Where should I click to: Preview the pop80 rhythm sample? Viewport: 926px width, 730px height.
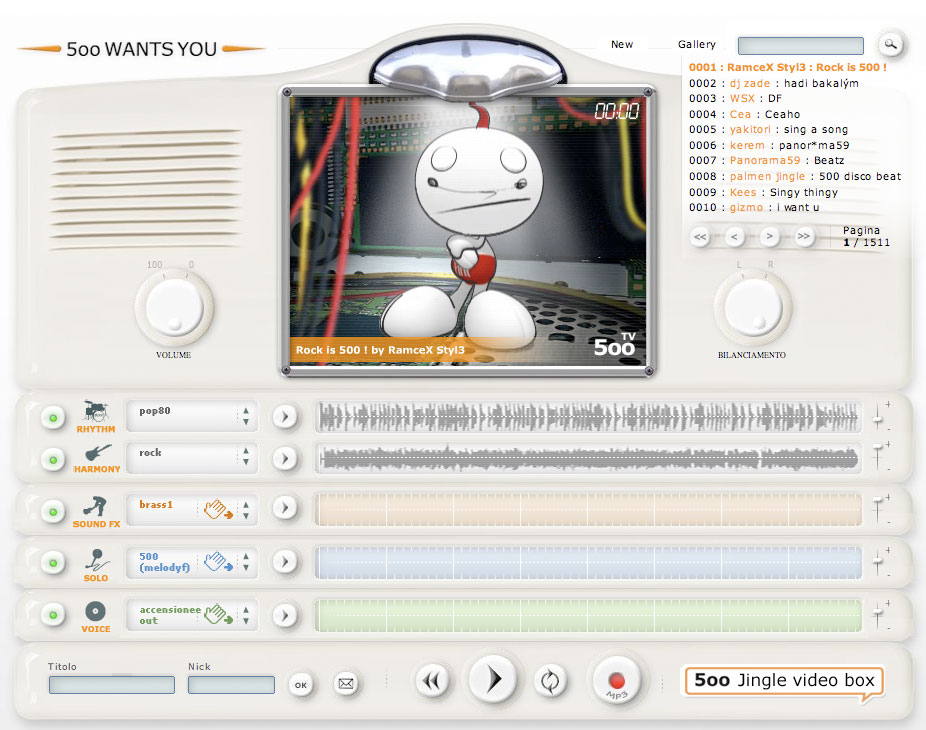(x=284, y=416)
